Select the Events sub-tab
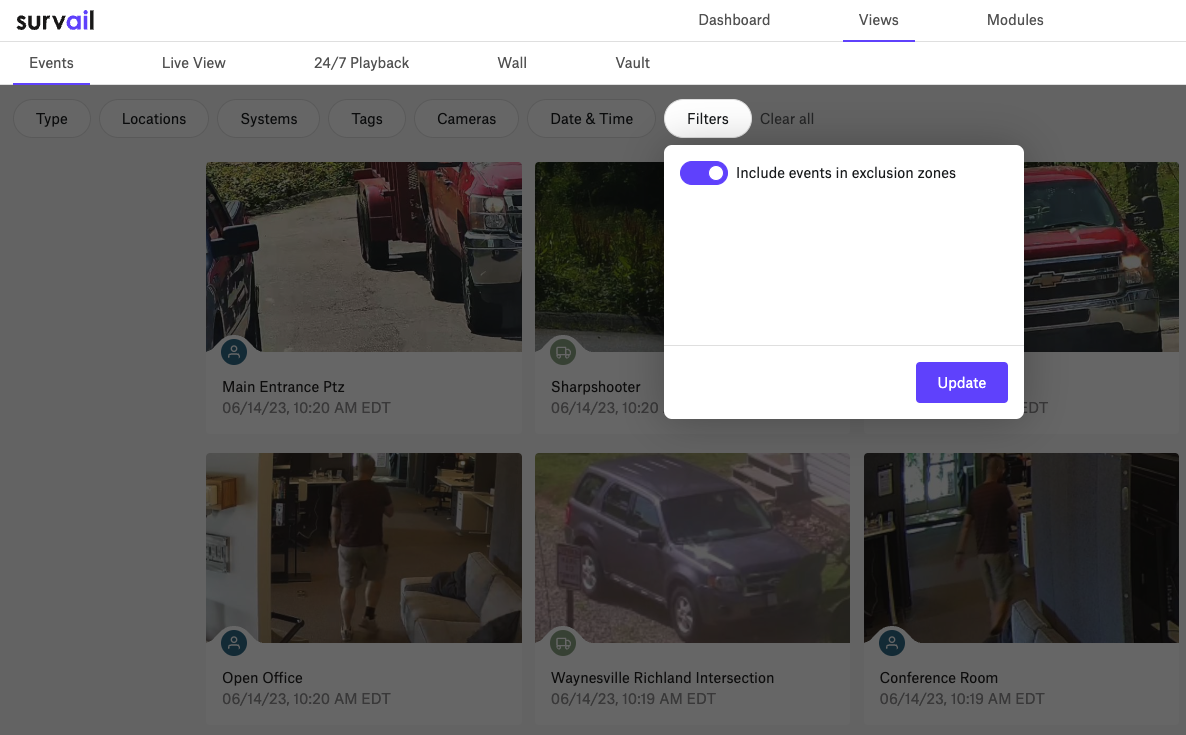This screenshot has height=735, width=1186. pos(51,63)
